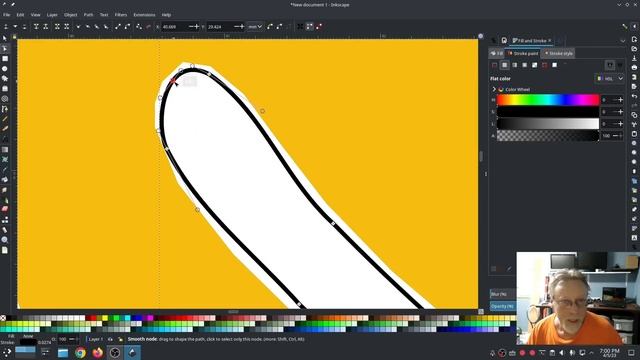This screenshot has width=640, height=360.
Task: Choose the Calligraphy tool
Action: (4, 129)
